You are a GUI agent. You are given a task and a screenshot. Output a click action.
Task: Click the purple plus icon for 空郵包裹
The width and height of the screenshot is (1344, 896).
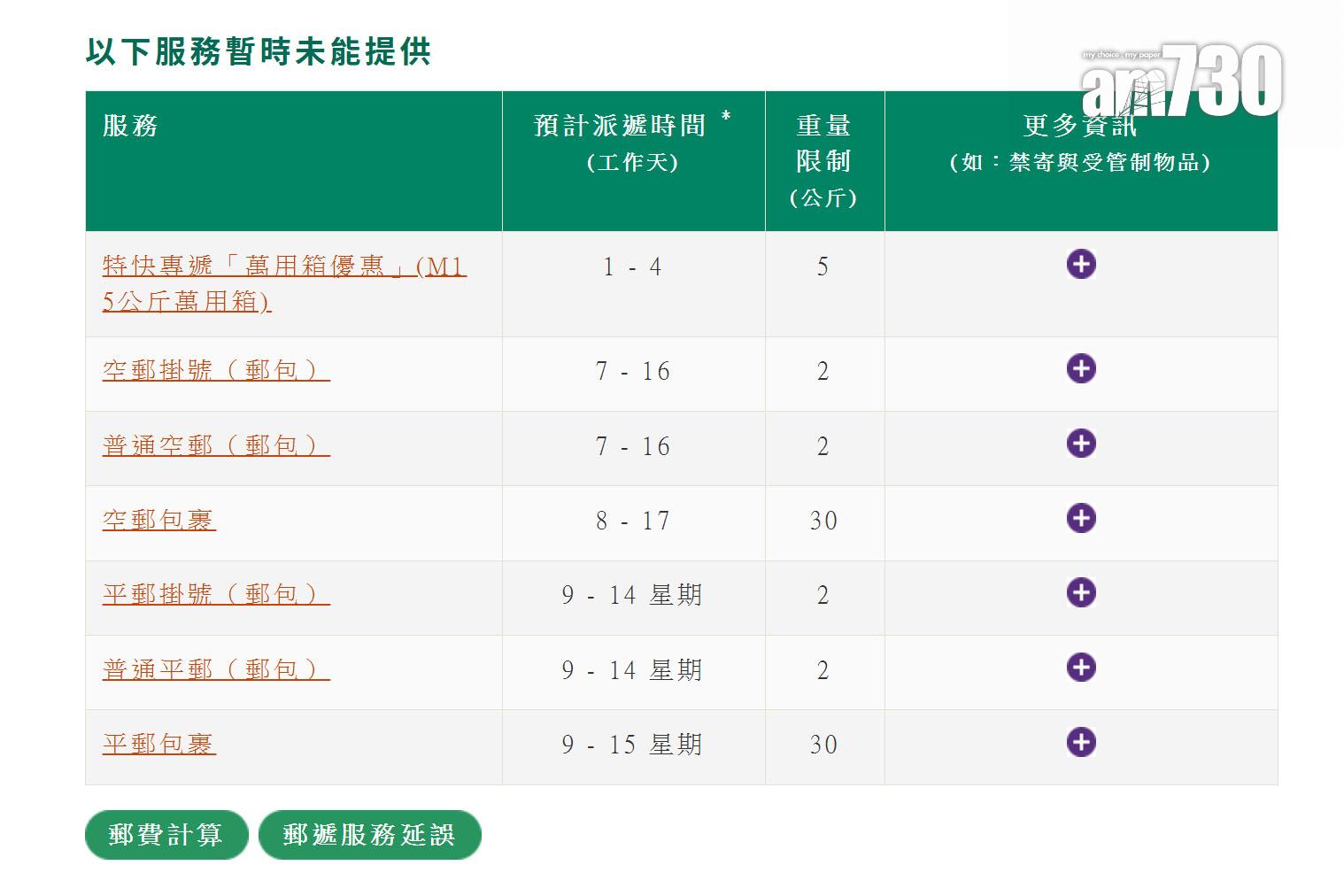point(1080,520)
